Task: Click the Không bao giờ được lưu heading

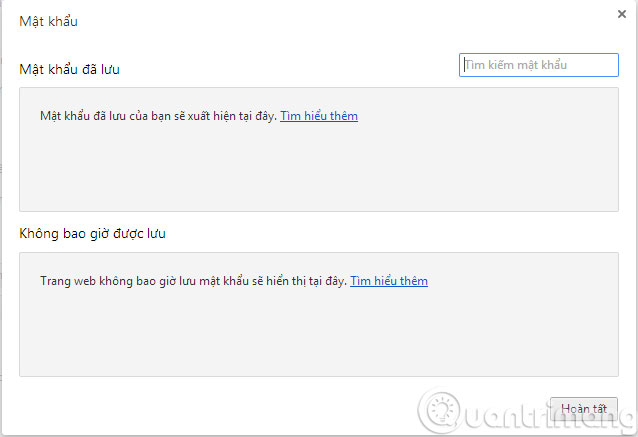Action: coord(92,234)
